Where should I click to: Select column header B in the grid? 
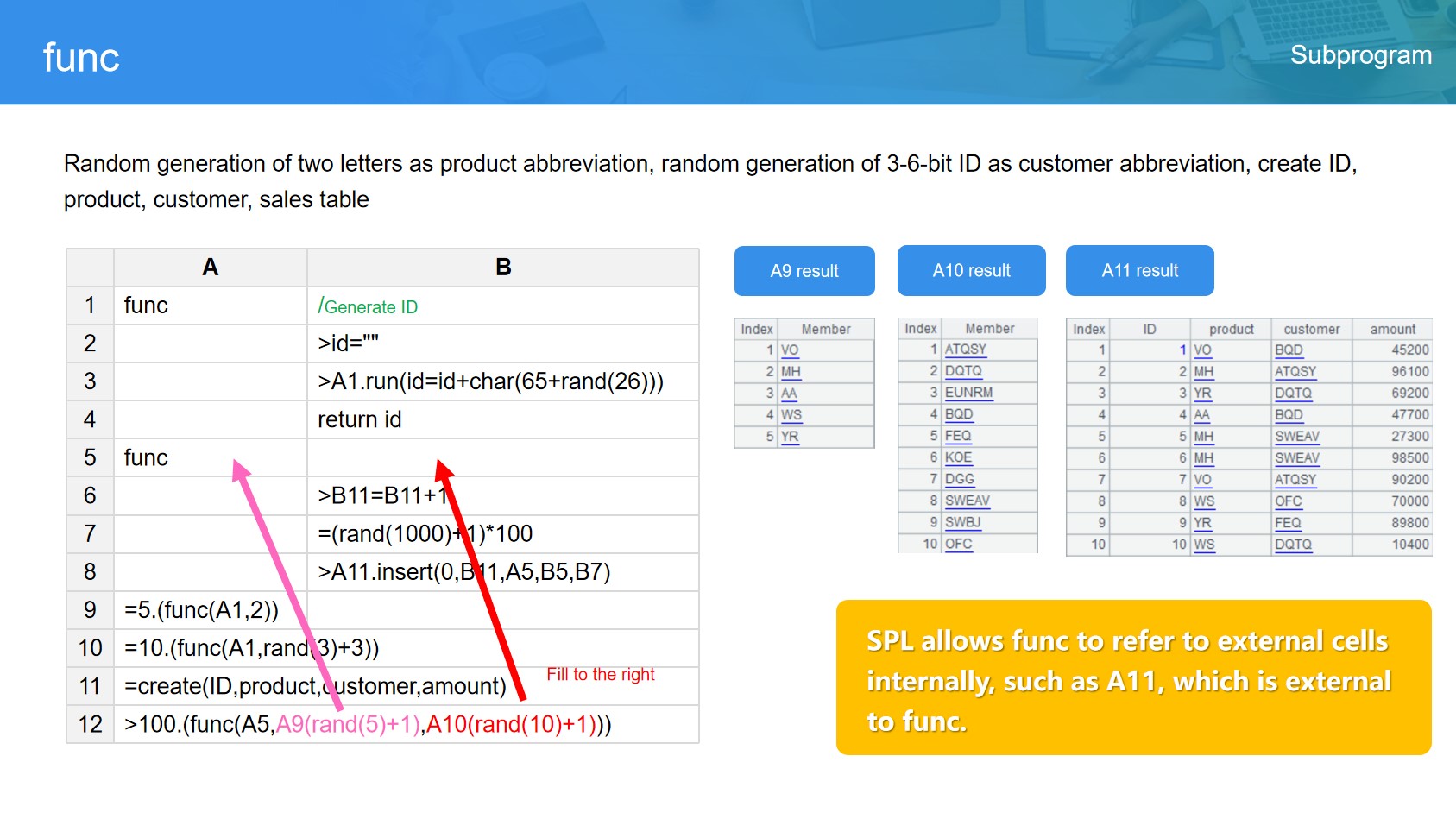tap(503, 268)
